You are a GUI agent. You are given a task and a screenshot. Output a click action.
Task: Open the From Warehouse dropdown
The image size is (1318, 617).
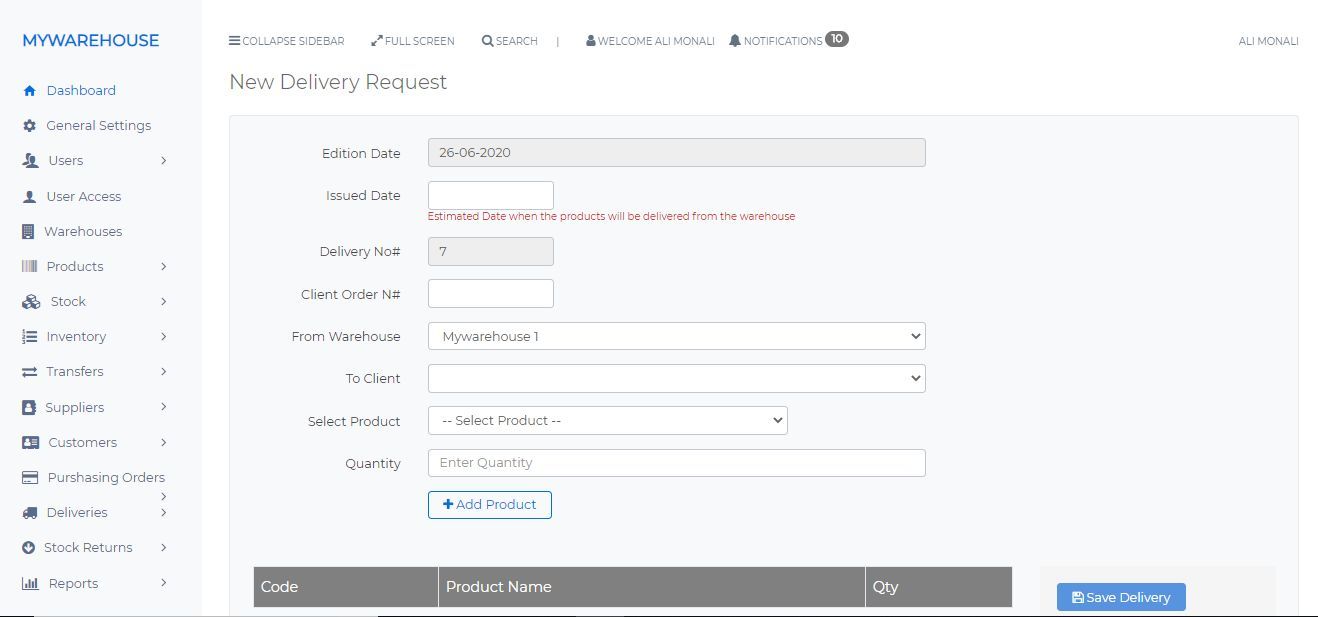click(x=676, y=336)
